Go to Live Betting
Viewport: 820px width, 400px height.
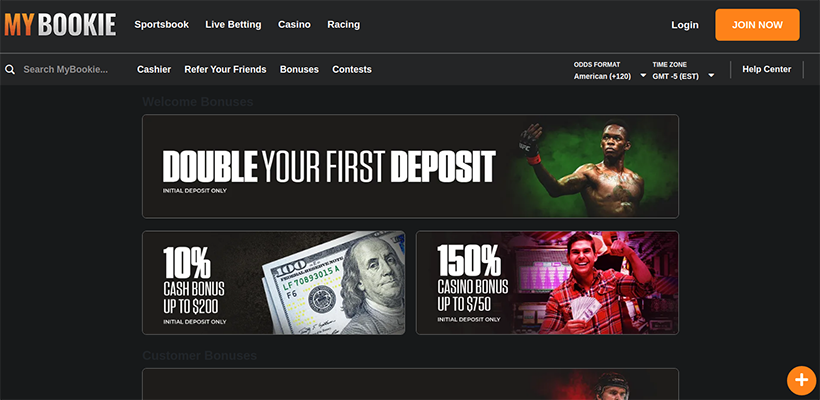click(233, 25)
